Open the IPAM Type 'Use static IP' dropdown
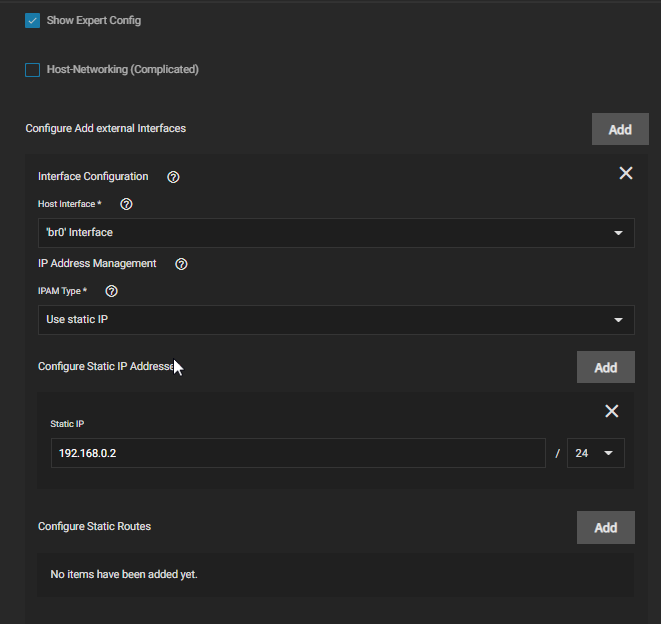 pos(335,320)
